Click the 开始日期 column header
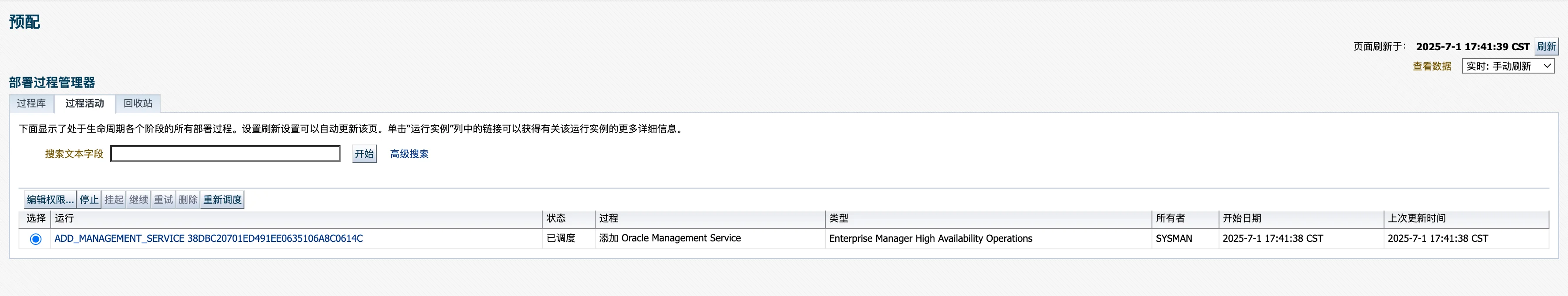 [1242, 218]
